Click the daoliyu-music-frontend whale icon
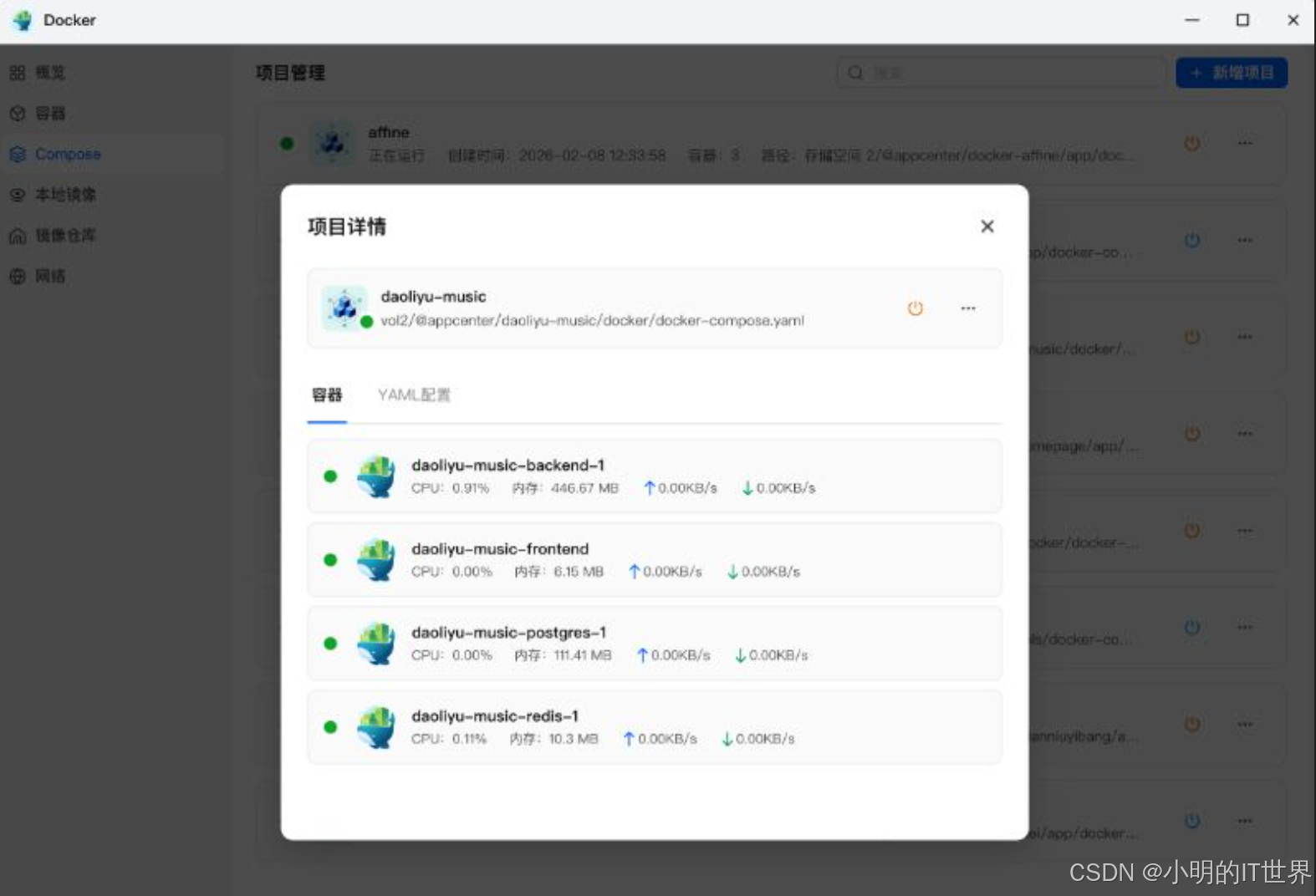Screen dimensions: 1316x896 pyautogui.click(x=376, y=559)
